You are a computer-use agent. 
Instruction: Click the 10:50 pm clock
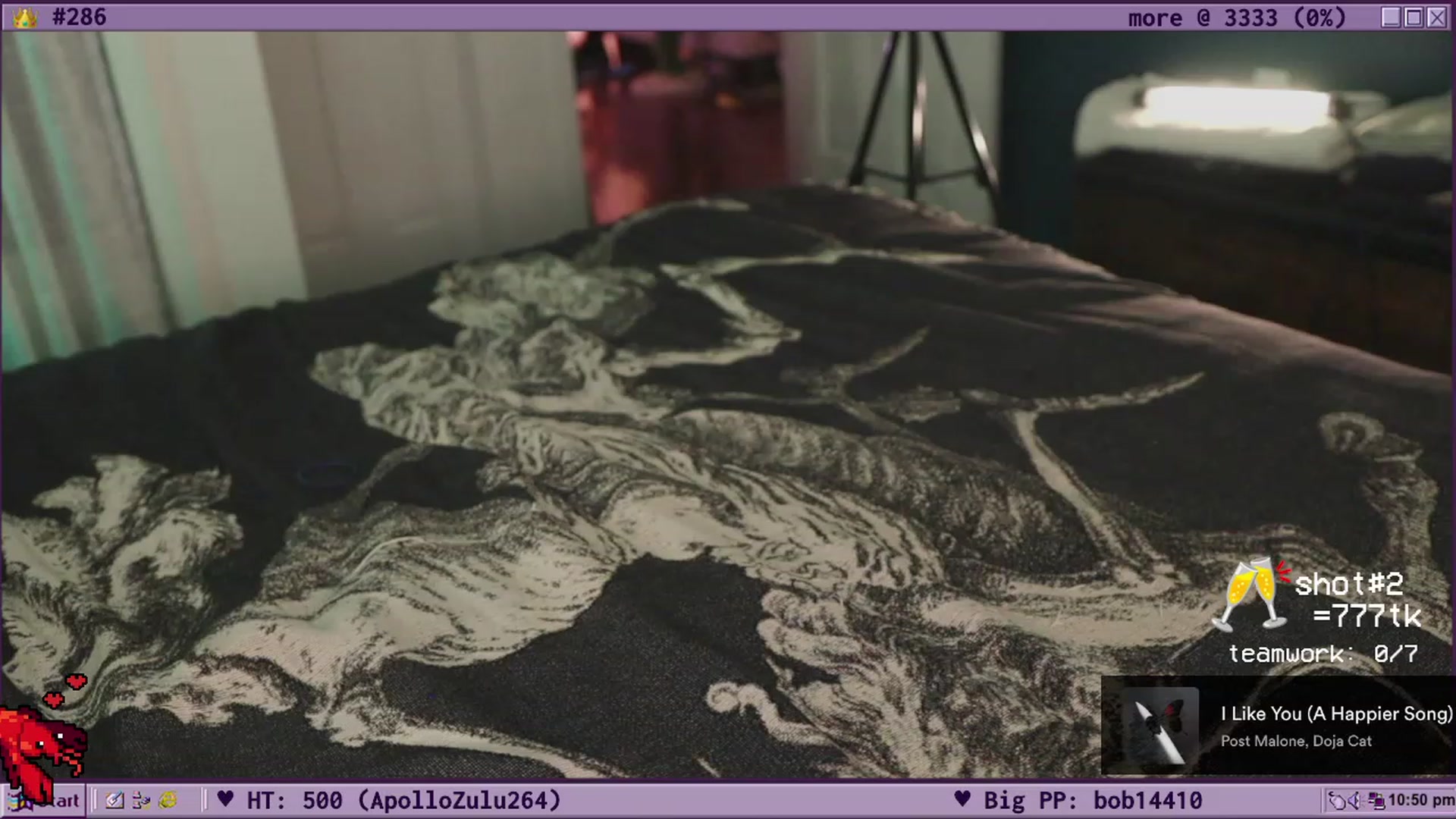(1421, 801)
